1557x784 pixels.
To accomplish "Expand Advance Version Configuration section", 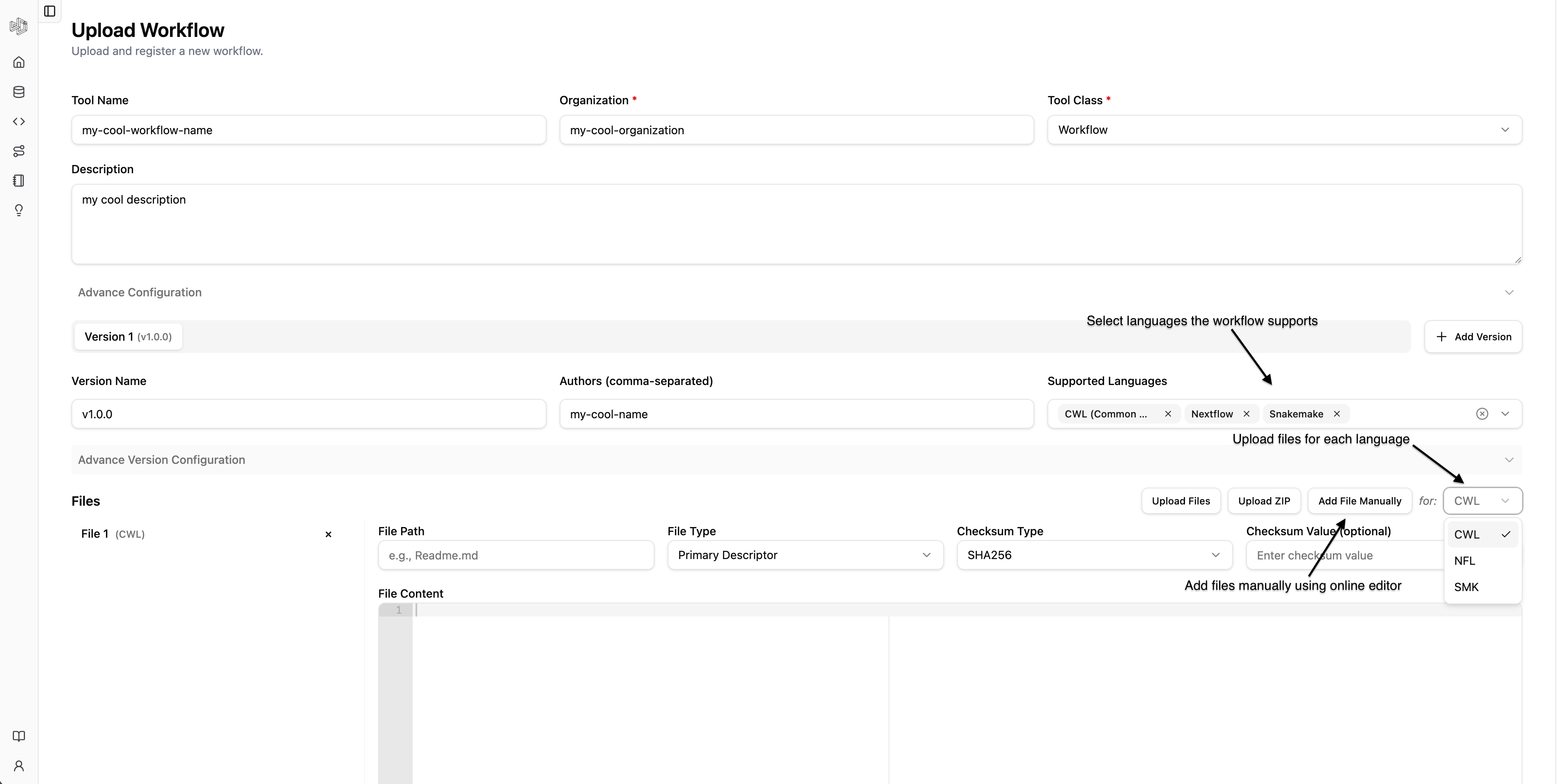I will pyautogui.click(x=796, y=460).
